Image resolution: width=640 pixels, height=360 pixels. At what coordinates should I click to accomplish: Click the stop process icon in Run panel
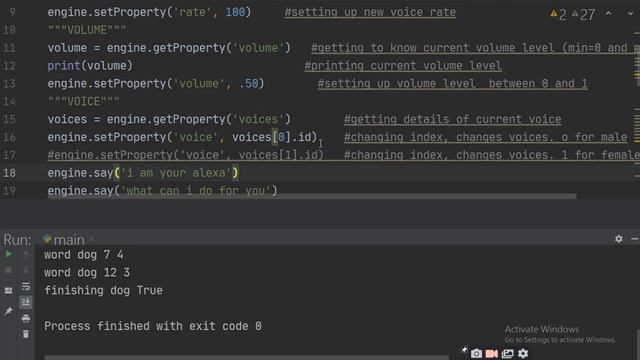click(x=8, y=270)
